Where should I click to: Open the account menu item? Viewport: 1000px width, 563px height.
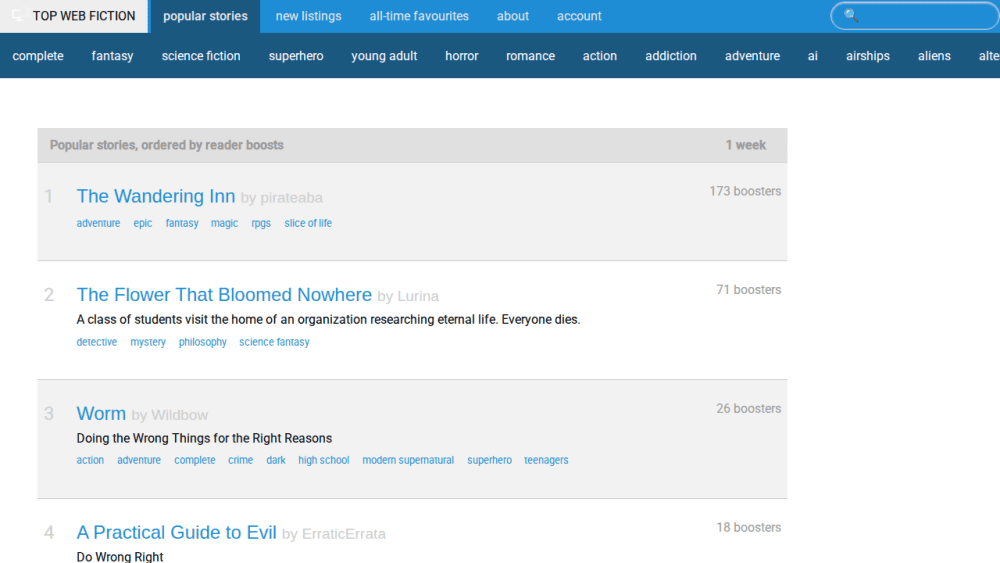579,16
